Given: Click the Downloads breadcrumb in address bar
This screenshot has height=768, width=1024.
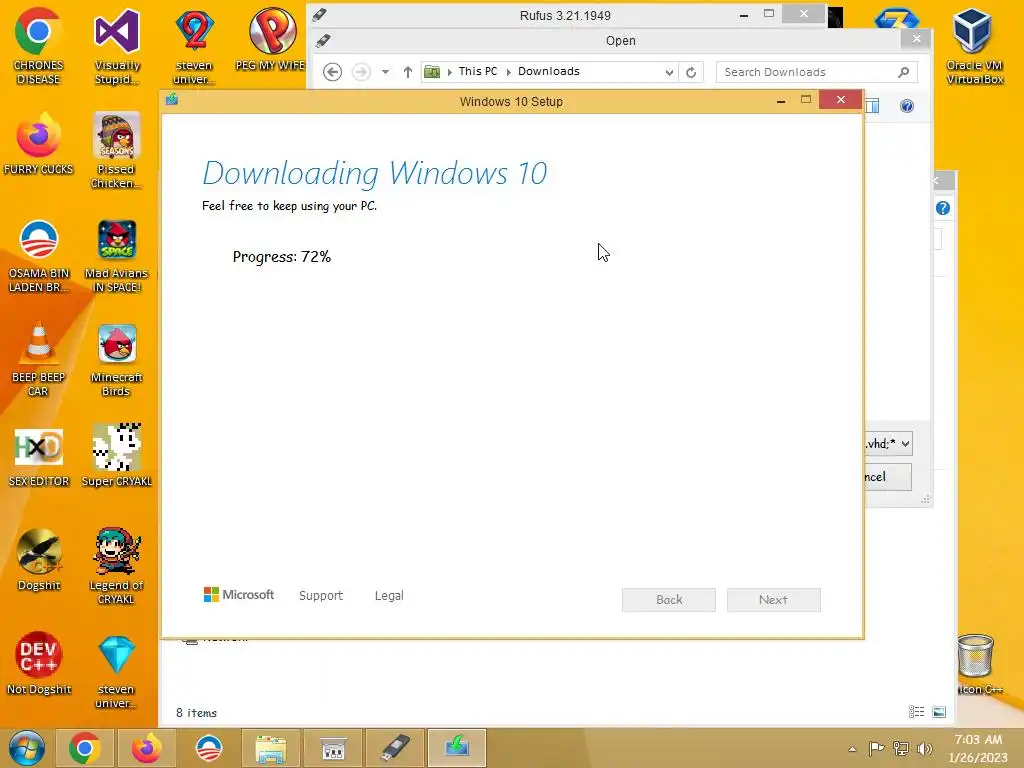Looking at the screenshot, I should 549,71.
